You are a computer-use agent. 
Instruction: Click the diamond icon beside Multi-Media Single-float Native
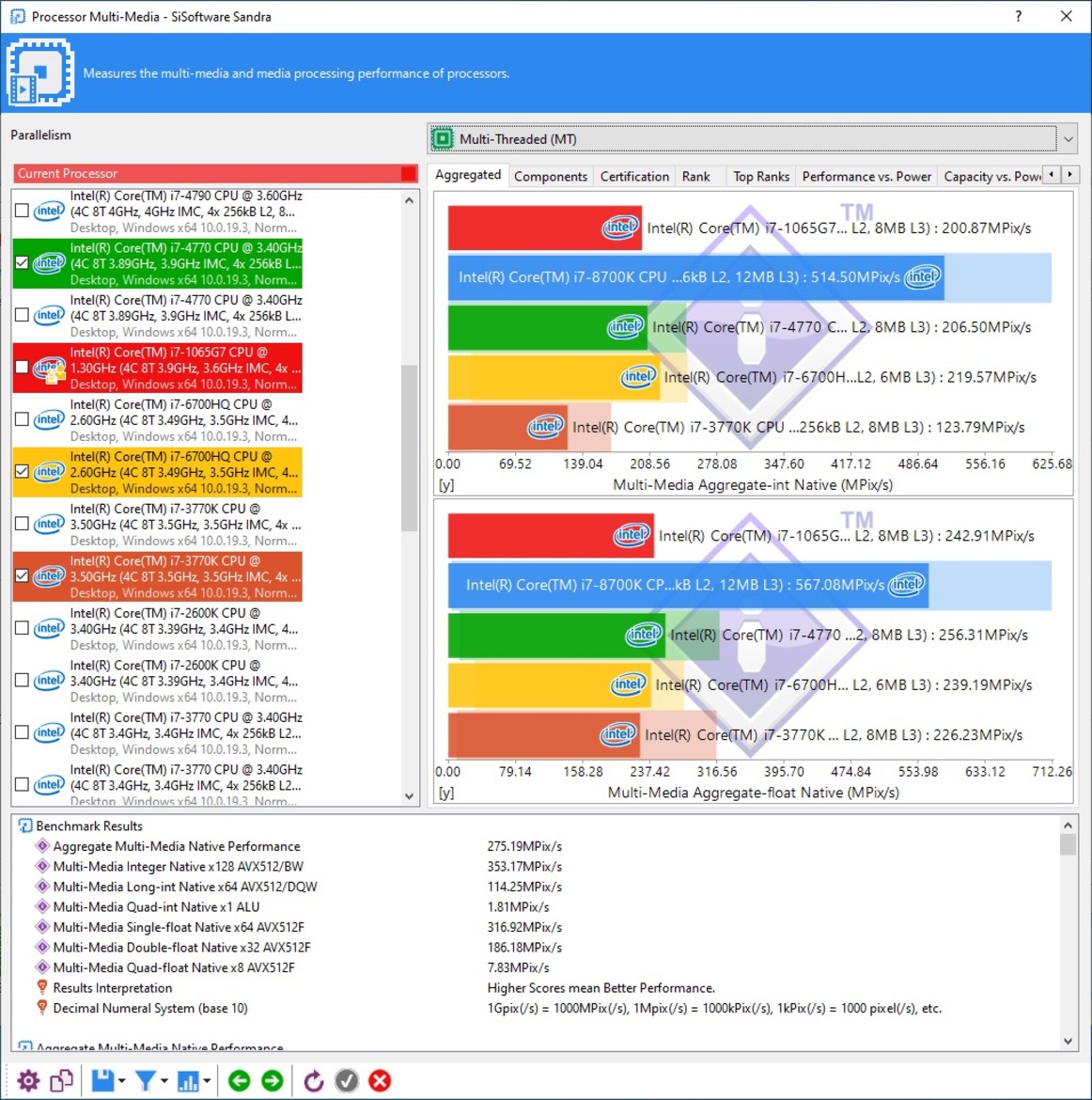(42, 927)
